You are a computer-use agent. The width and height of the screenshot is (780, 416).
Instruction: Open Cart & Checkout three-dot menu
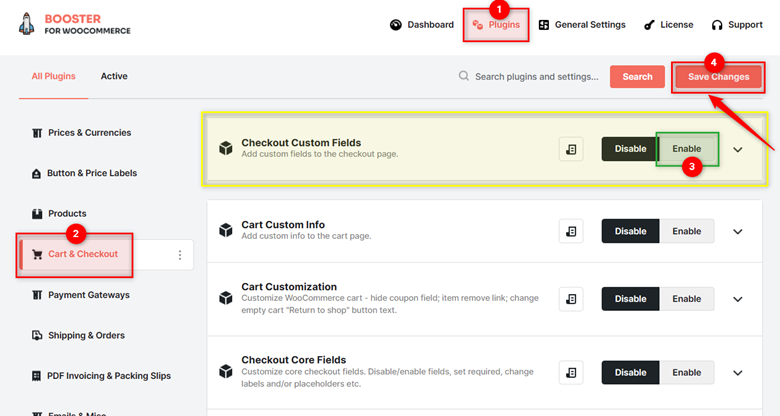pos(180,255)
